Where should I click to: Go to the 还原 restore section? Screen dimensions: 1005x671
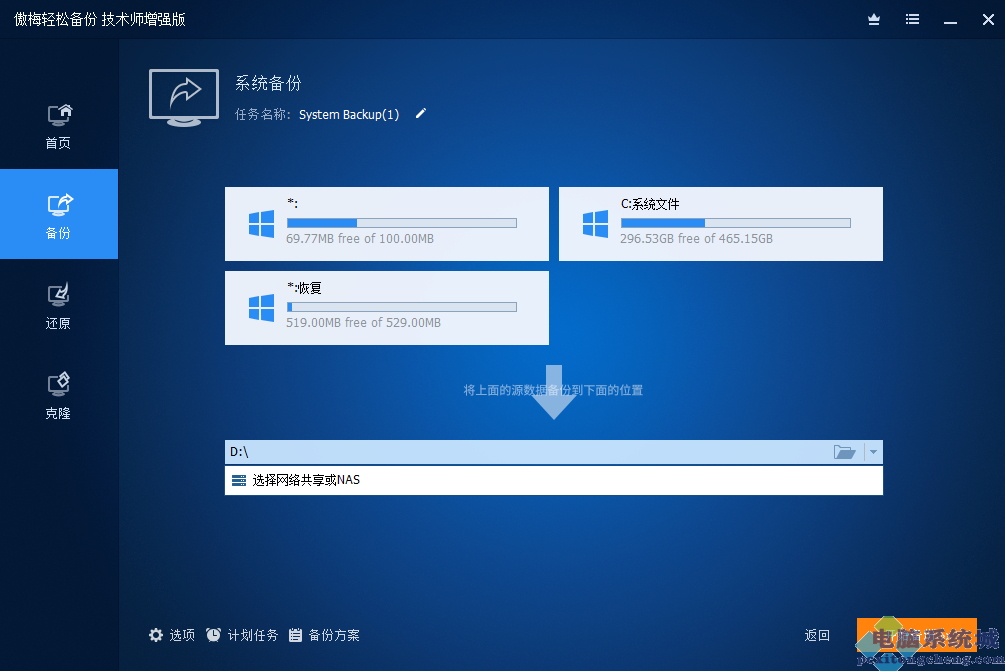pyautogui.click(x=58, y=306)
